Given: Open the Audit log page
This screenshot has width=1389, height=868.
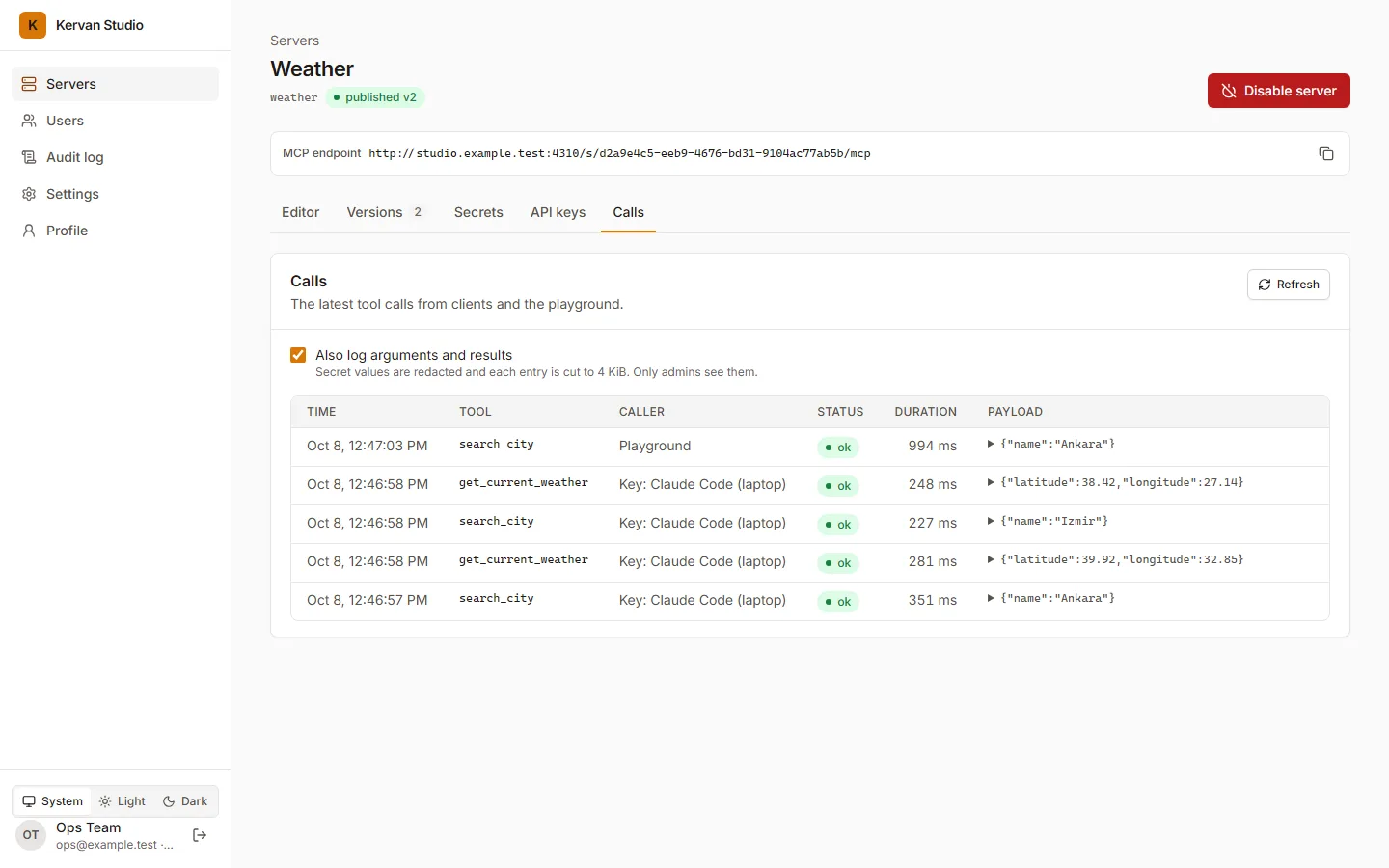Looking at the screenshot, I should (x=115, y=157).
